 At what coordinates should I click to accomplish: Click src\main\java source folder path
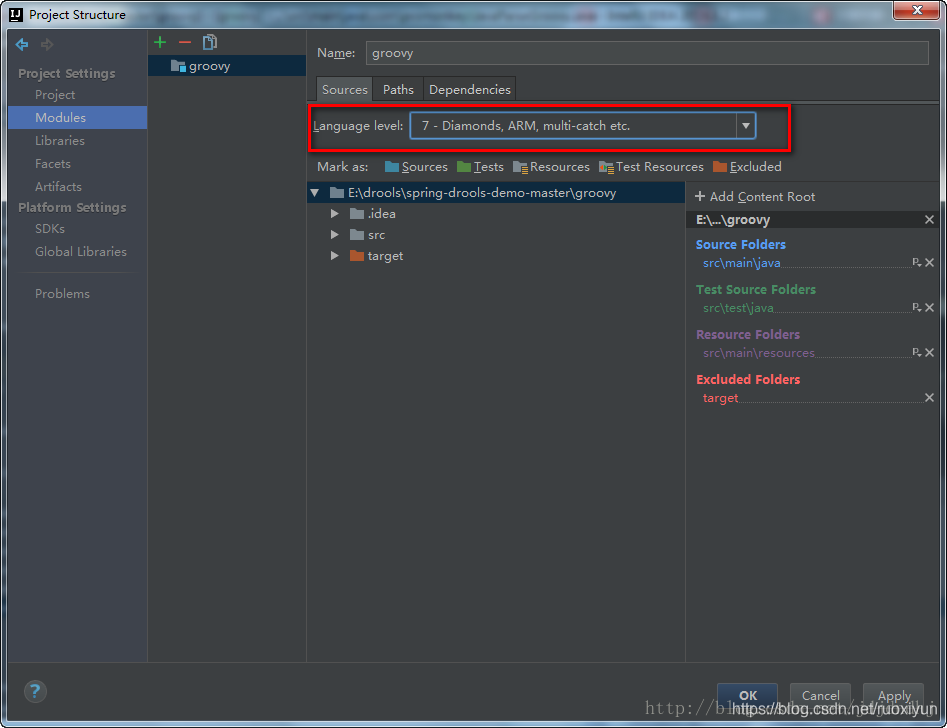pos(742,263)
